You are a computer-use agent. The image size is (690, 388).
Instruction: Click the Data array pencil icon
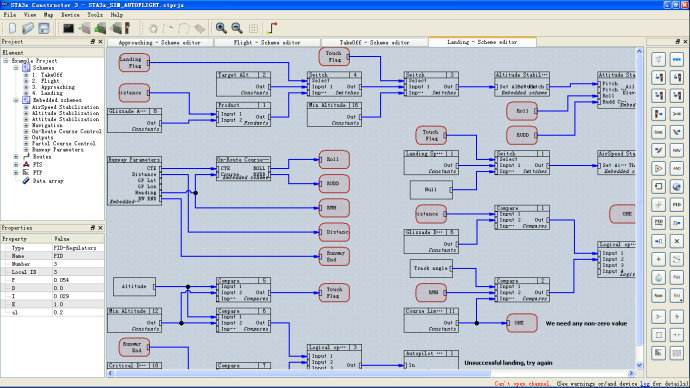[26, 181]
